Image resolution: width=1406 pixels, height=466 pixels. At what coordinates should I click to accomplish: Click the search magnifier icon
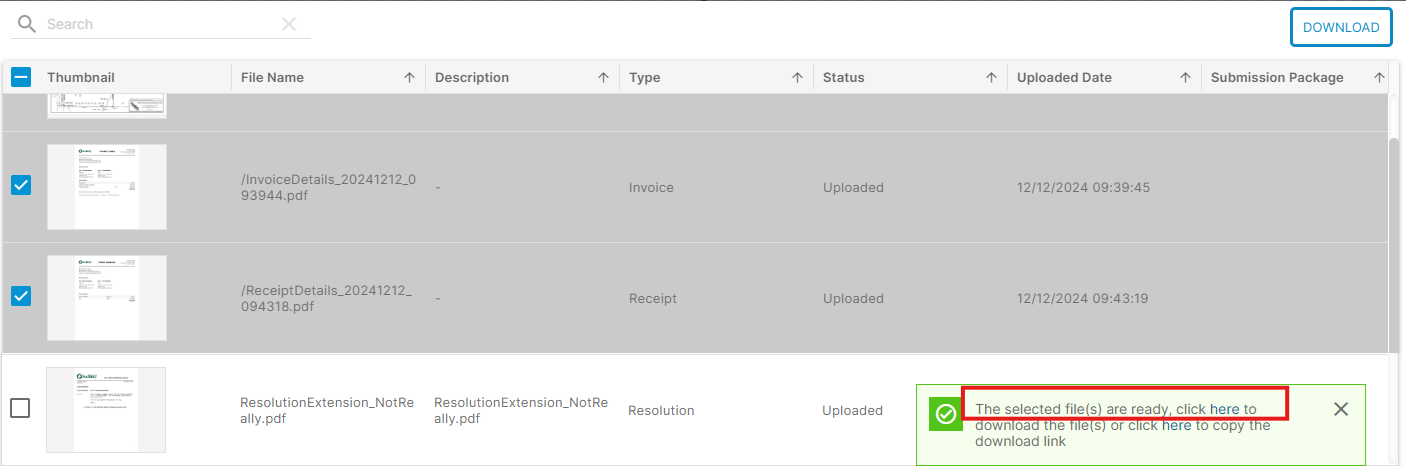coord(27,24)
